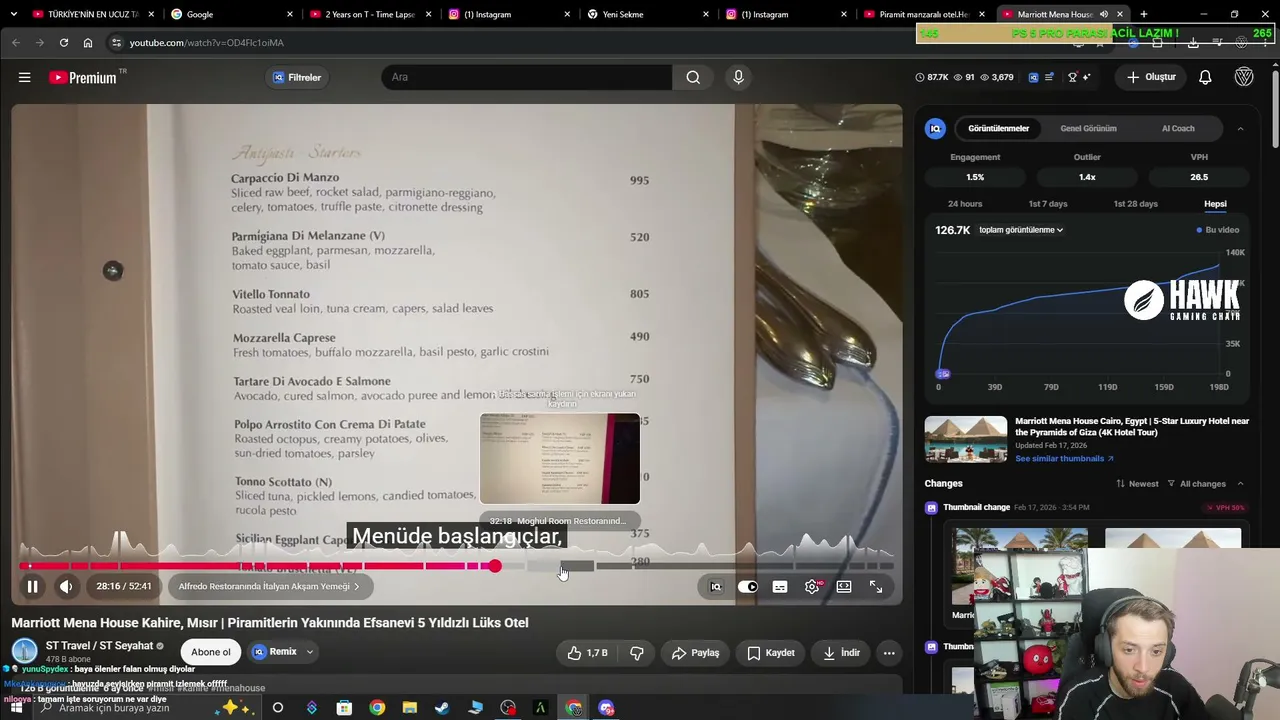Open File Explorer from the taskbar

[409, 708]
